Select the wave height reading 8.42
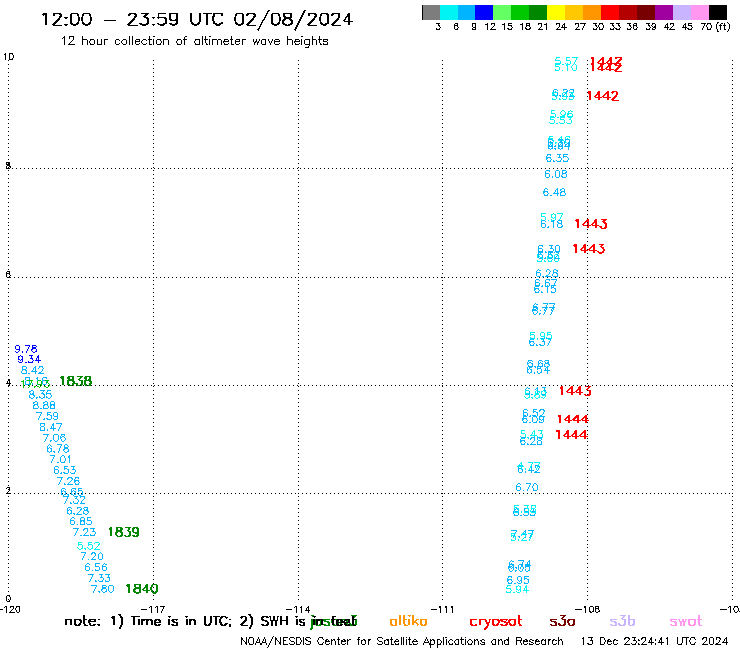The image size is (740, 650). point(33,371)
